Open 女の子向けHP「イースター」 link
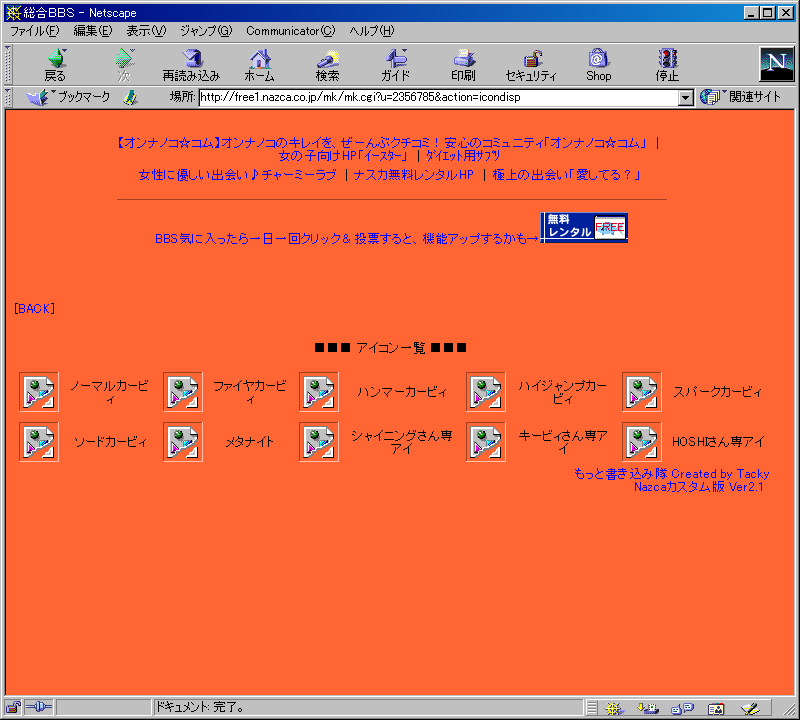 (343, 156)
